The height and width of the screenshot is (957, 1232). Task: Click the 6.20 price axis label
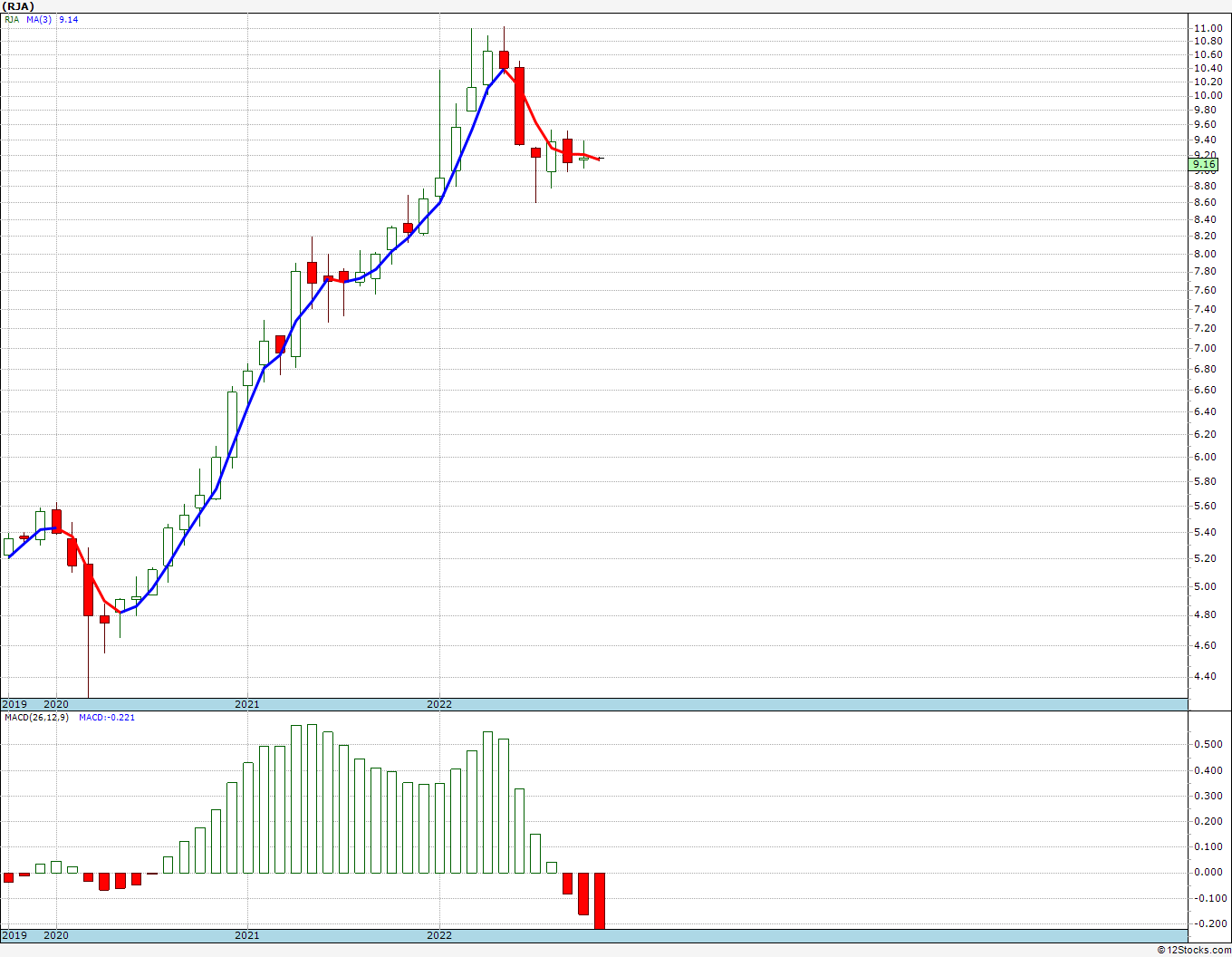tap(1206, 434)
